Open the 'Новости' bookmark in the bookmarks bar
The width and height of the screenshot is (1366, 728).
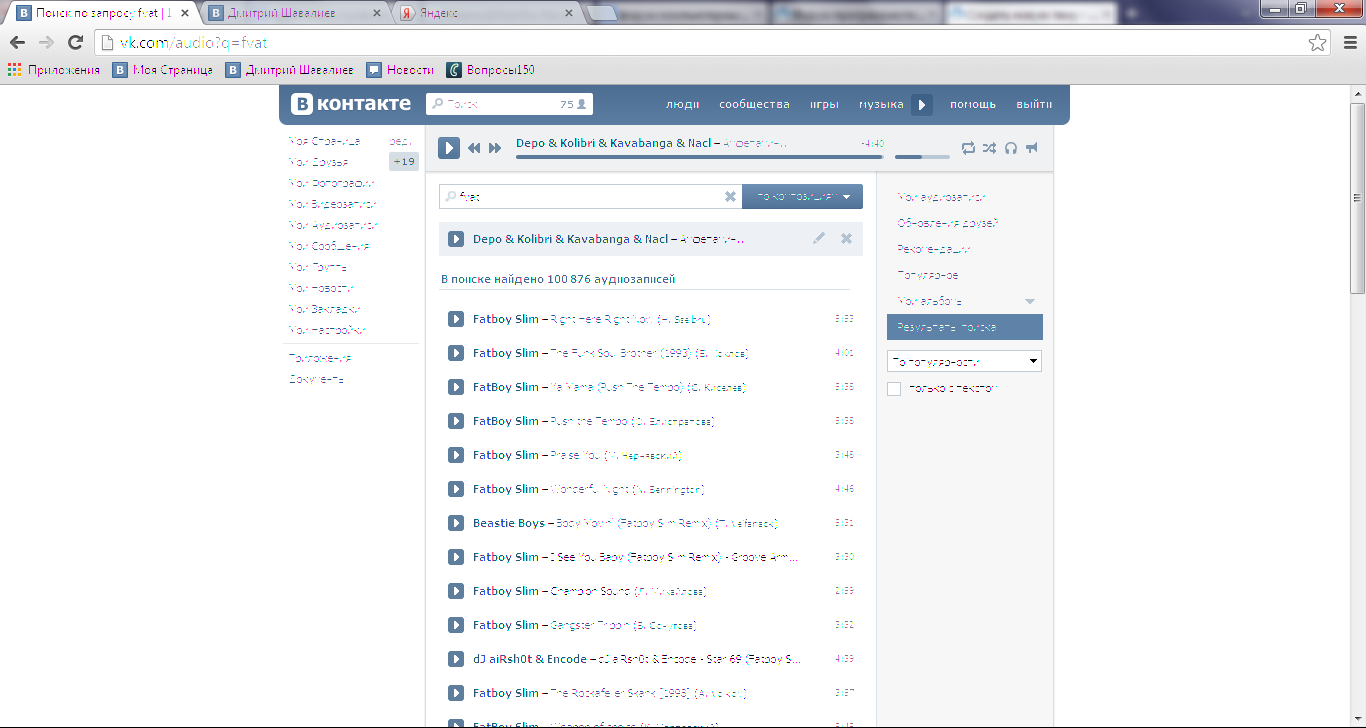click(400, 70)
